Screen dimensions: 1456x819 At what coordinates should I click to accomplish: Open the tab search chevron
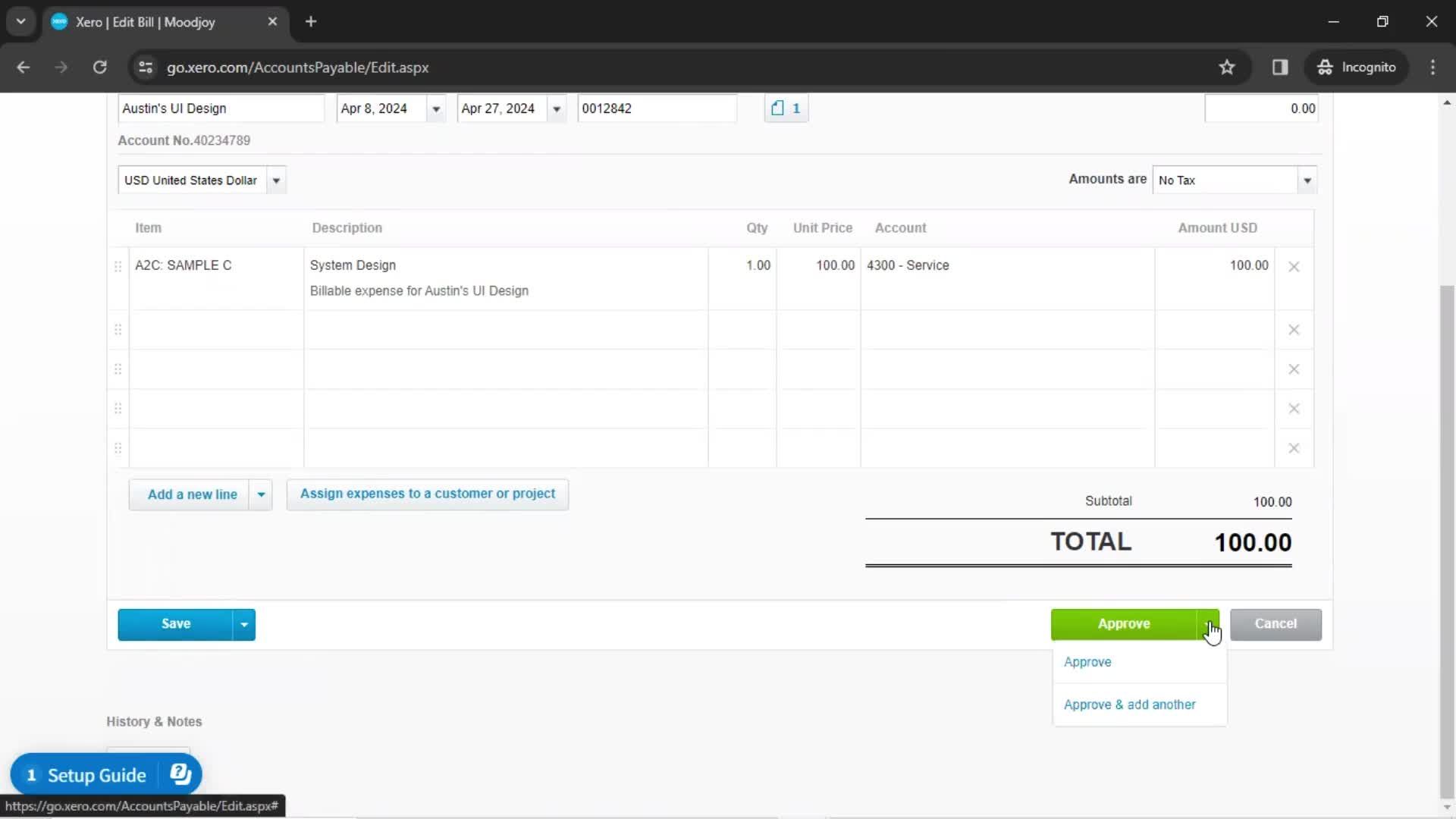tap(21, 22)
